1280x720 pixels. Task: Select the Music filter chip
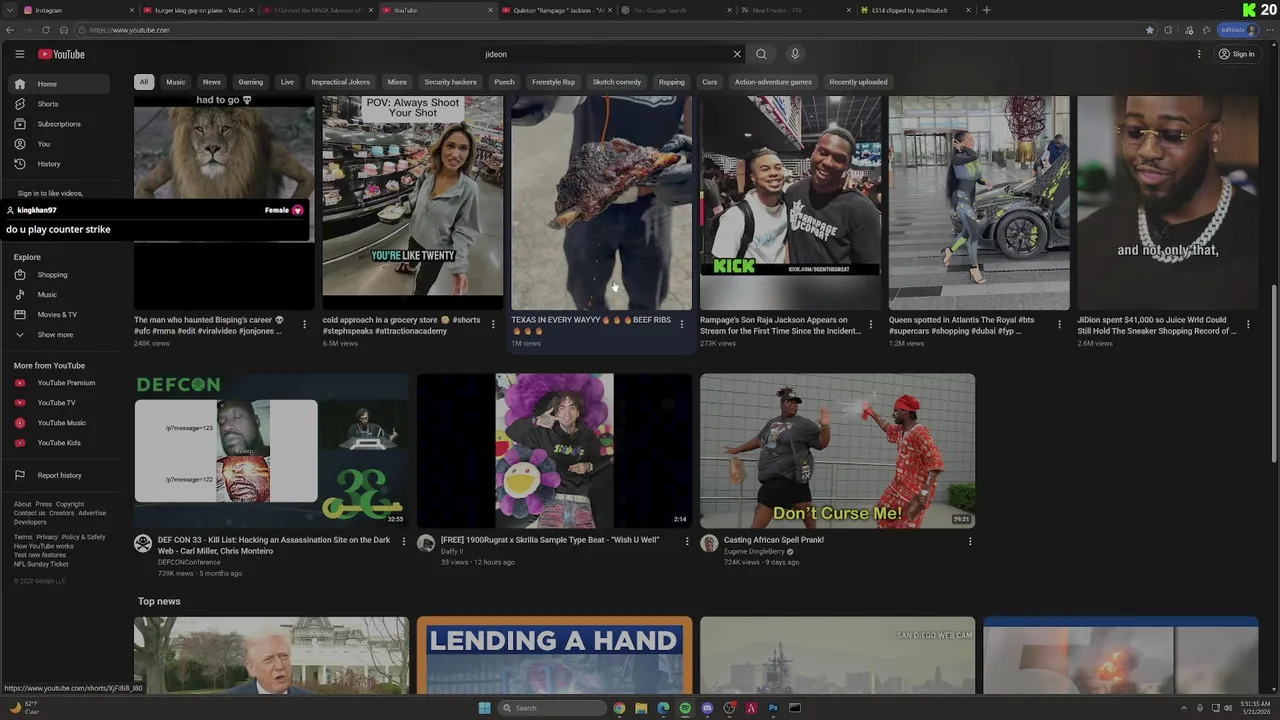(176, 82)
